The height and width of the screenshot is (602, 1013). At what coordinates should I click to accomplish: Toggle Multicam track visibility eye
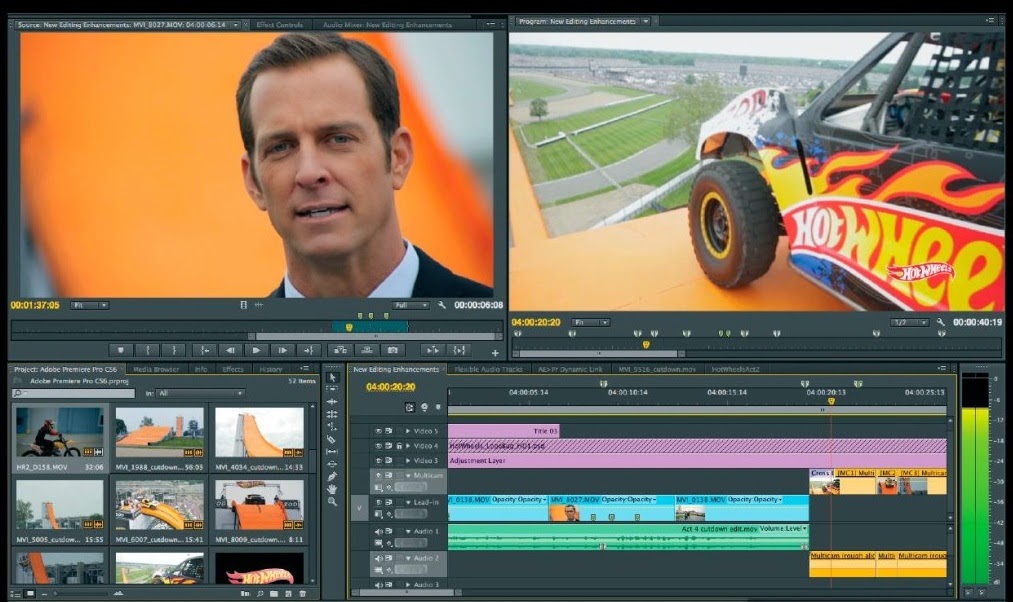tap(379, 475)
